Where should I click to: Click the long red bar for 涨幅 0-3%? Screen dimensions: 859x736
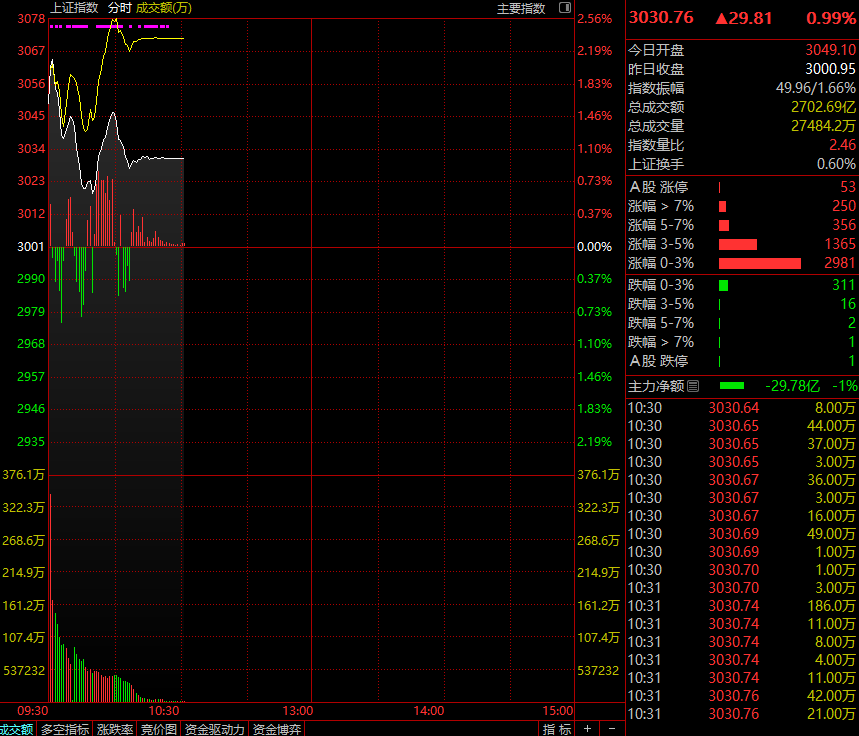click(x=760, y=264)
